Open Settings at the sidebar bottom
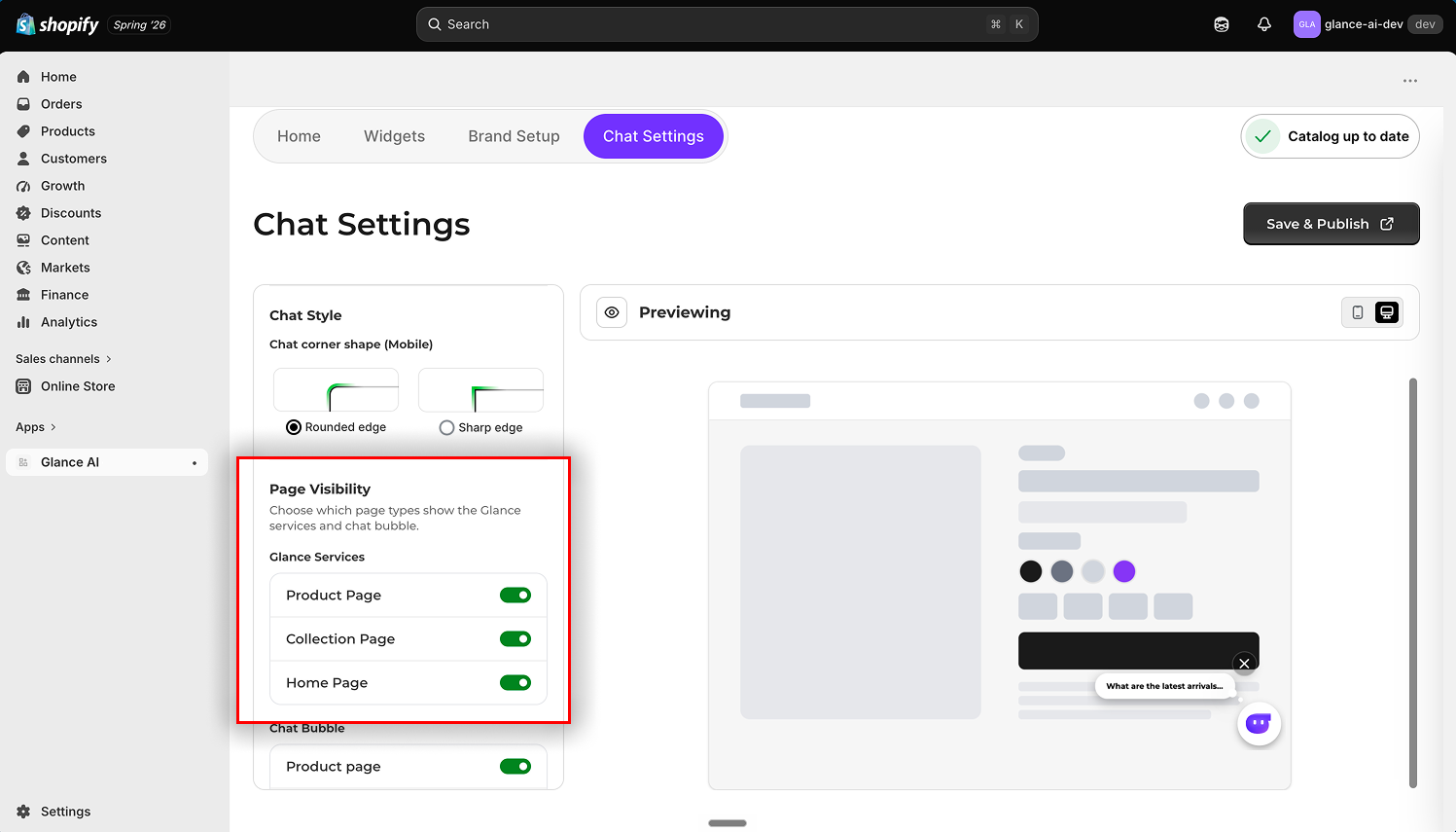 [65, 812]
